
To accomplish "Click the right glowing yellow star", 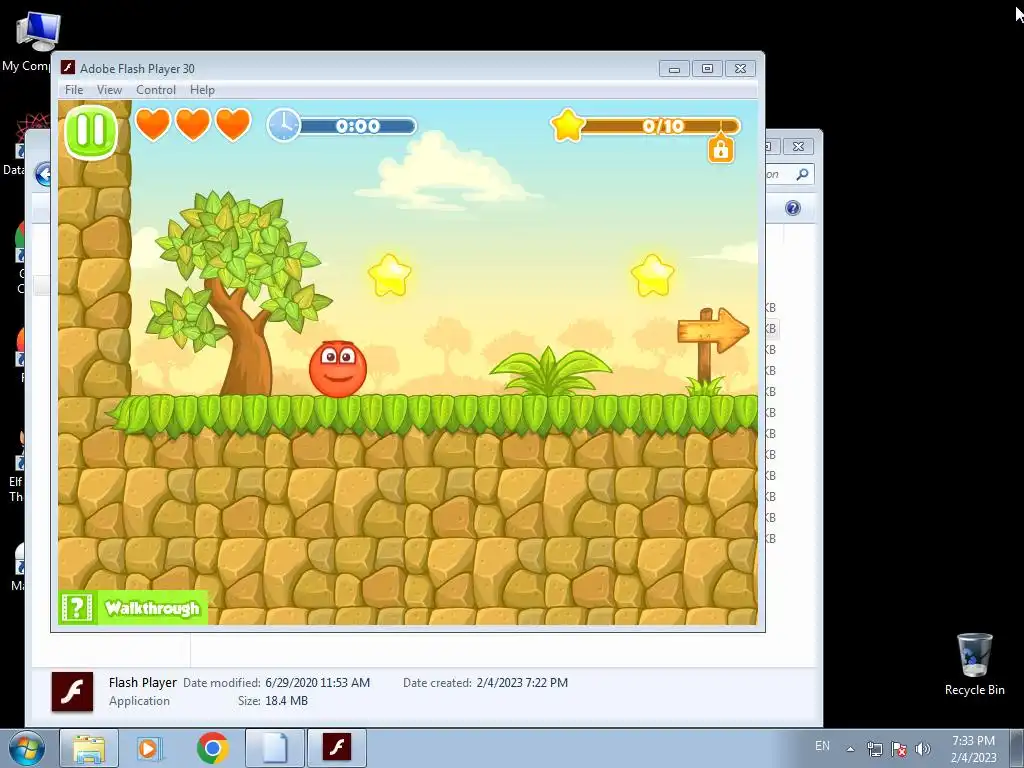I will point(652,275).
